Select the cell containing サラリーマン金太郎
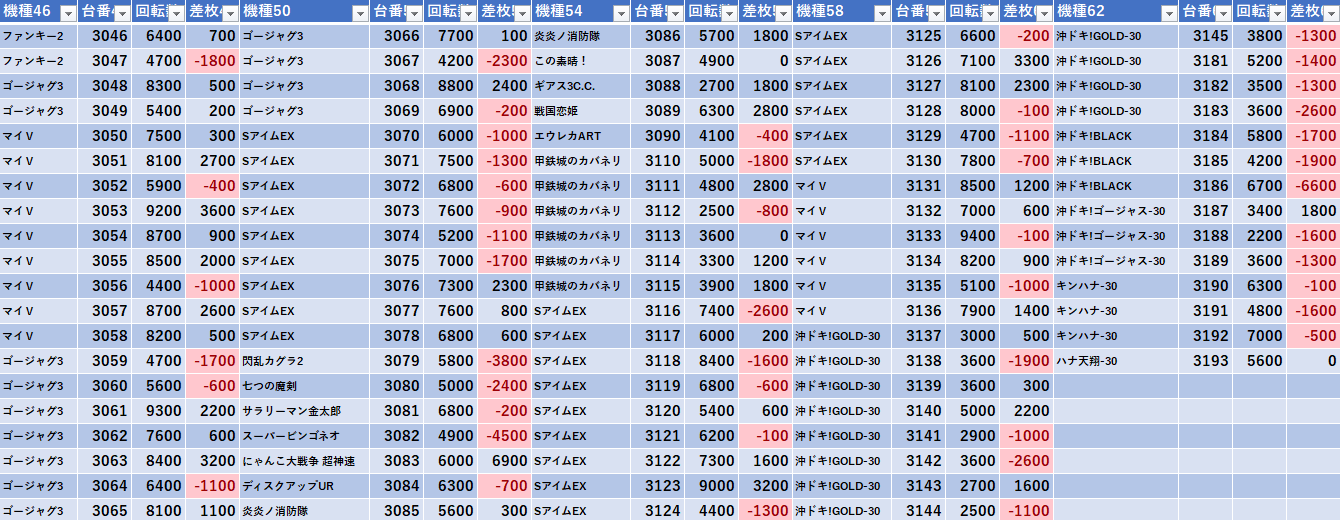 [x=304, y=411]
